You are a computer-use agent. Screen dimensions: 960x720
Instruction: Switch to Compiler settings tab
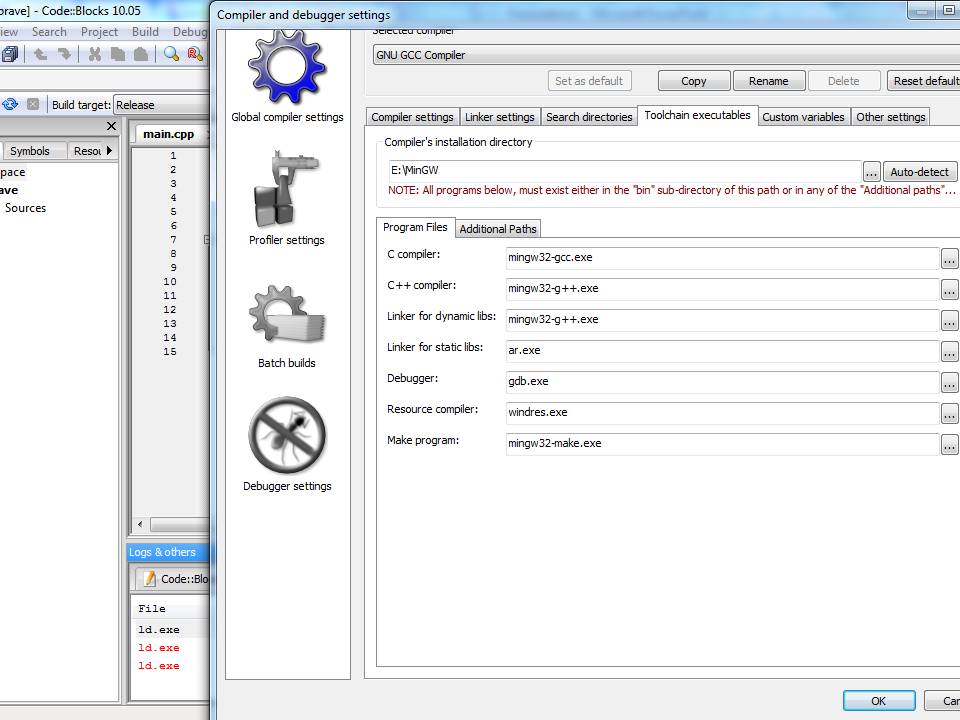(412, 116)
